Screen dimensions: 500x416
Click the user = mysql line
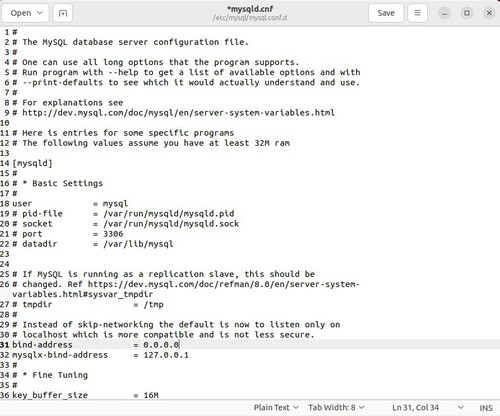coord(70,204)
